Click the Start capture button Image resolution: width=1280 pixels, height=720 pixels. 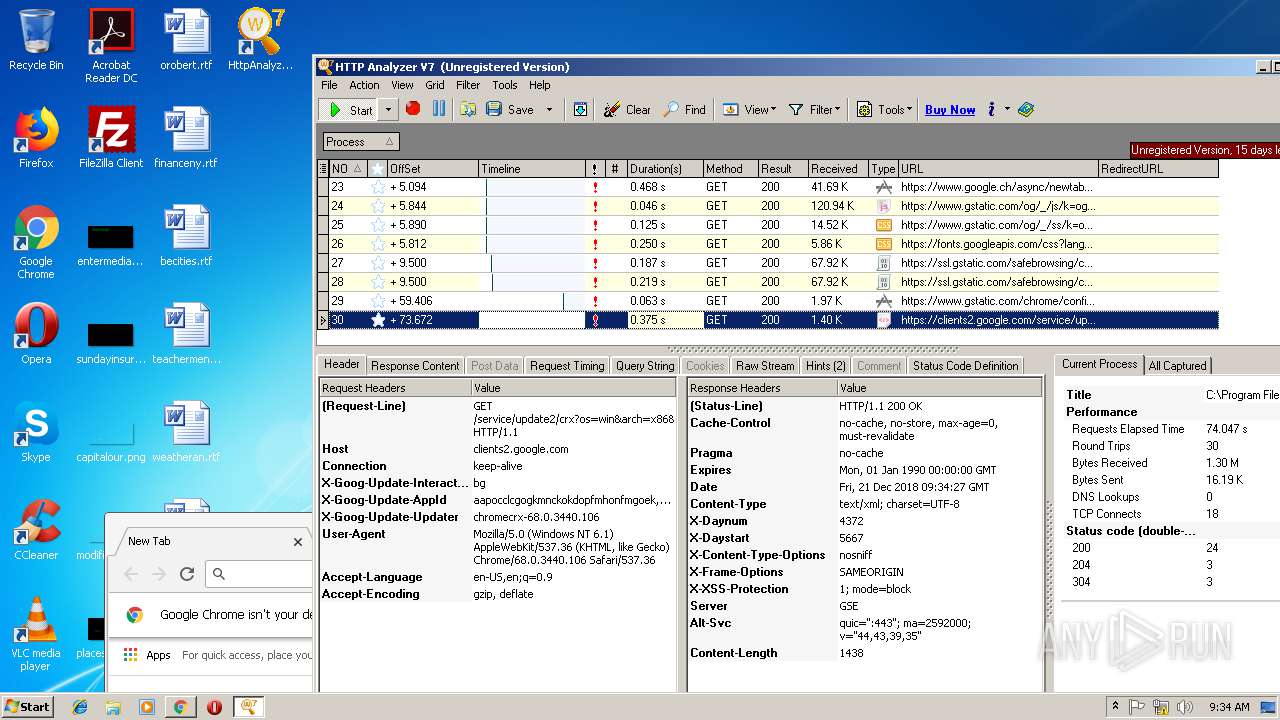point(350,110)
